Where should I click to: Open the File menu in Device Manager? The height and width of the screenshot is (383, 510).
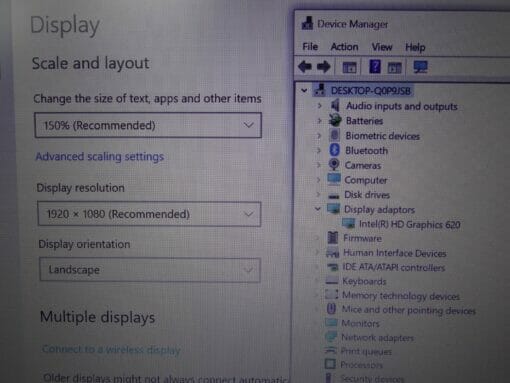(x=310, y=46)
